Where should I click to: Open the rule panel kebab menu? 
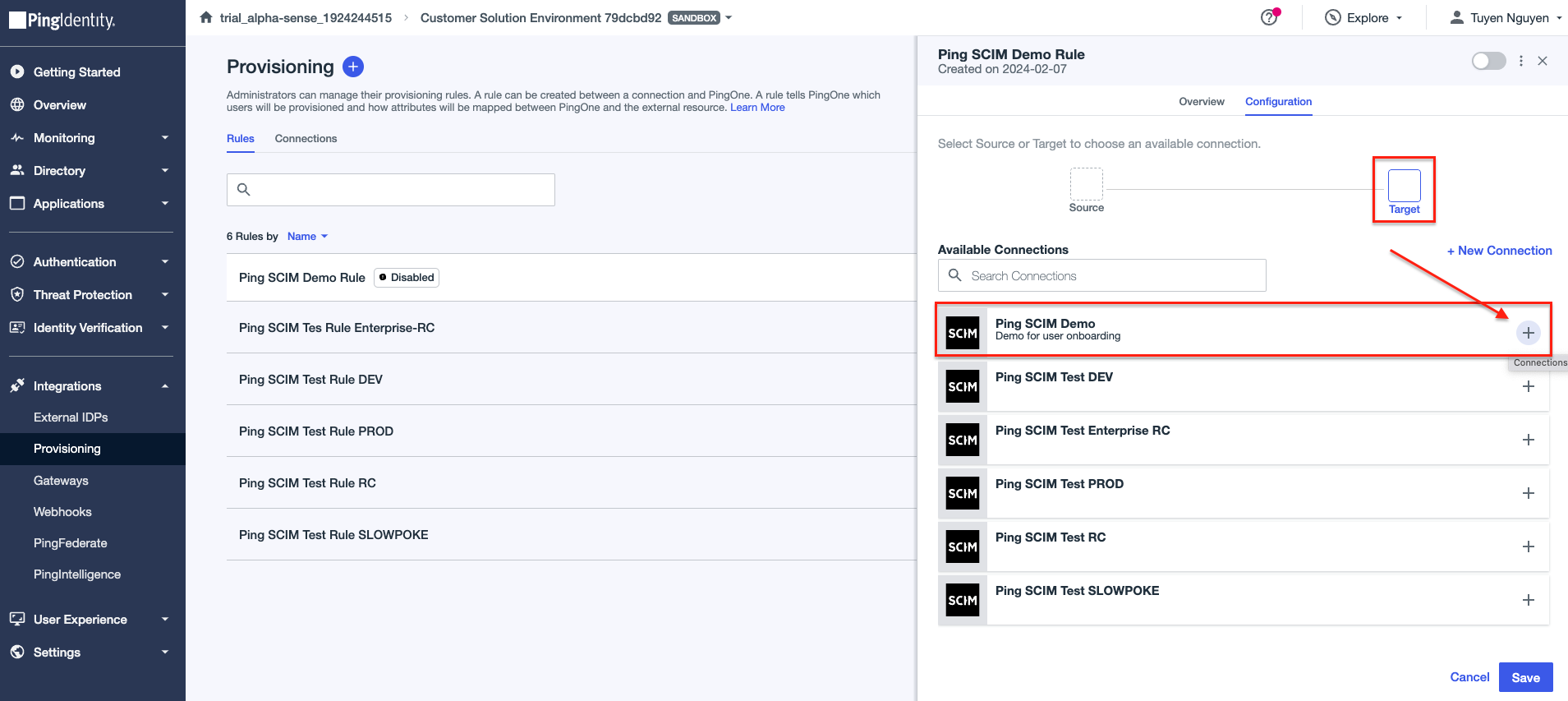(x=1521, y=61)
